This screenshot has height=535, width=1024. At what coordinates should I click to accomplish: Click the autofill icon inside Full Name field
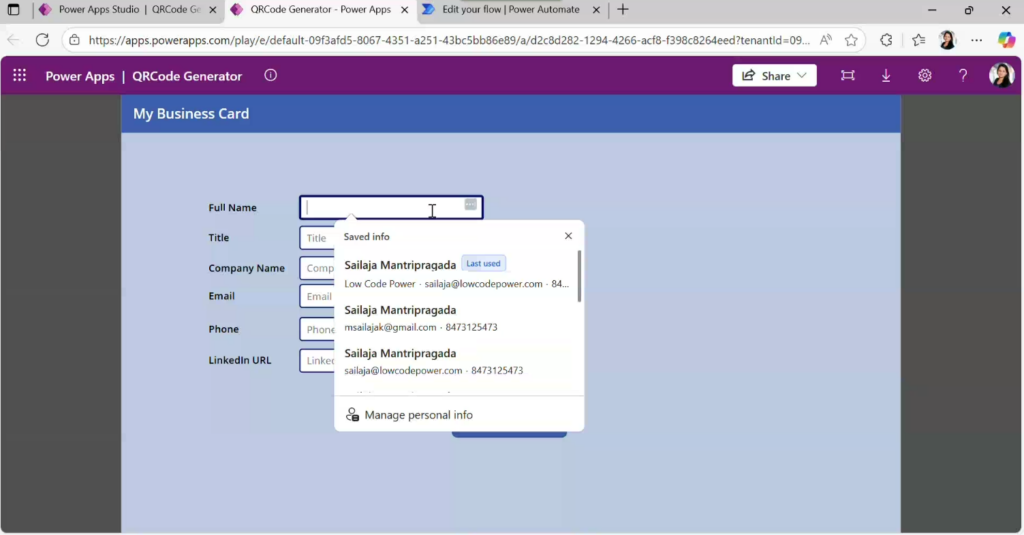[470, 205]
